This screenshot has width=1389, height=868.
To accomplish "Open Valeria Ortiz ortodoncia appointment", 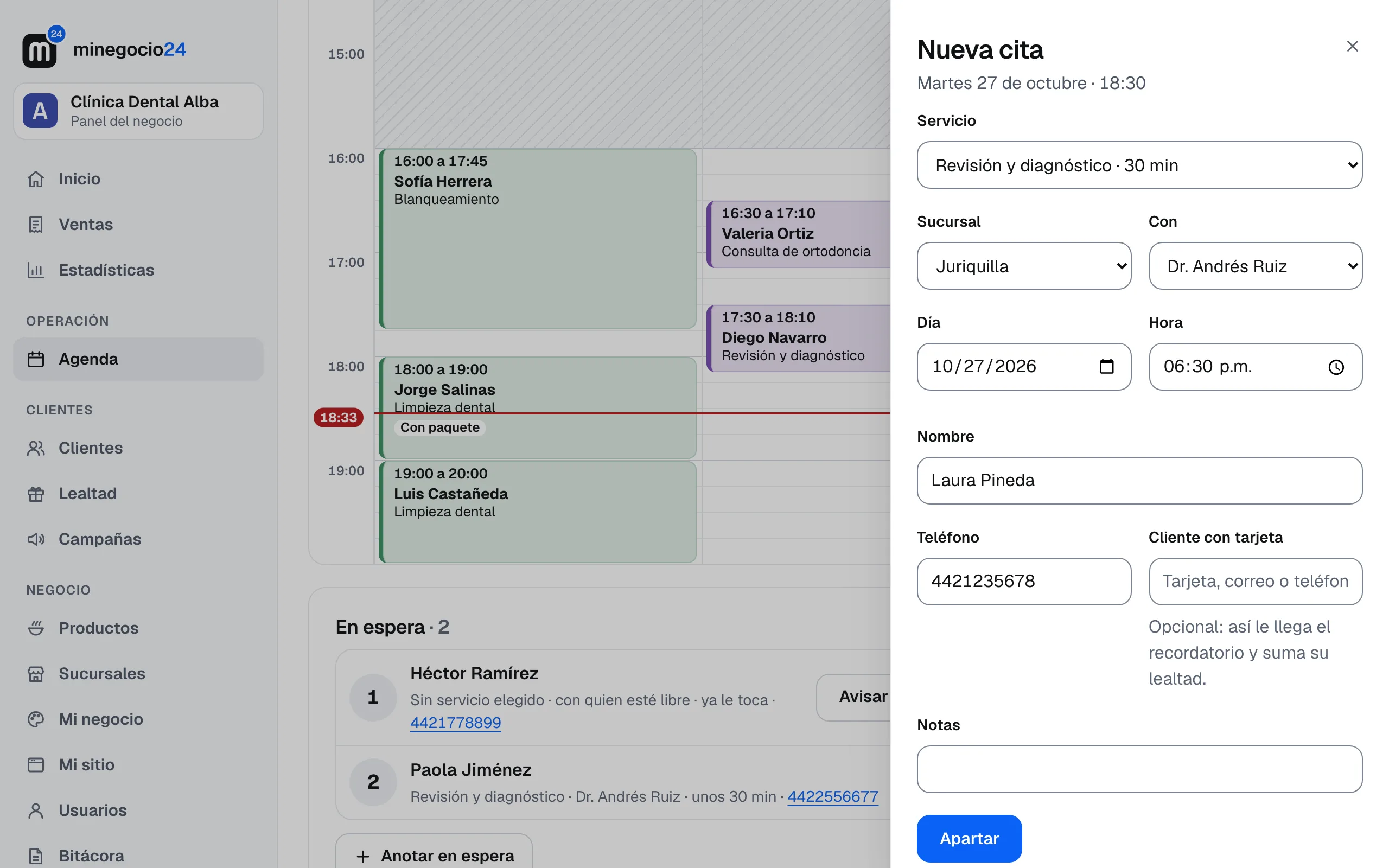I will pos(798,234).
